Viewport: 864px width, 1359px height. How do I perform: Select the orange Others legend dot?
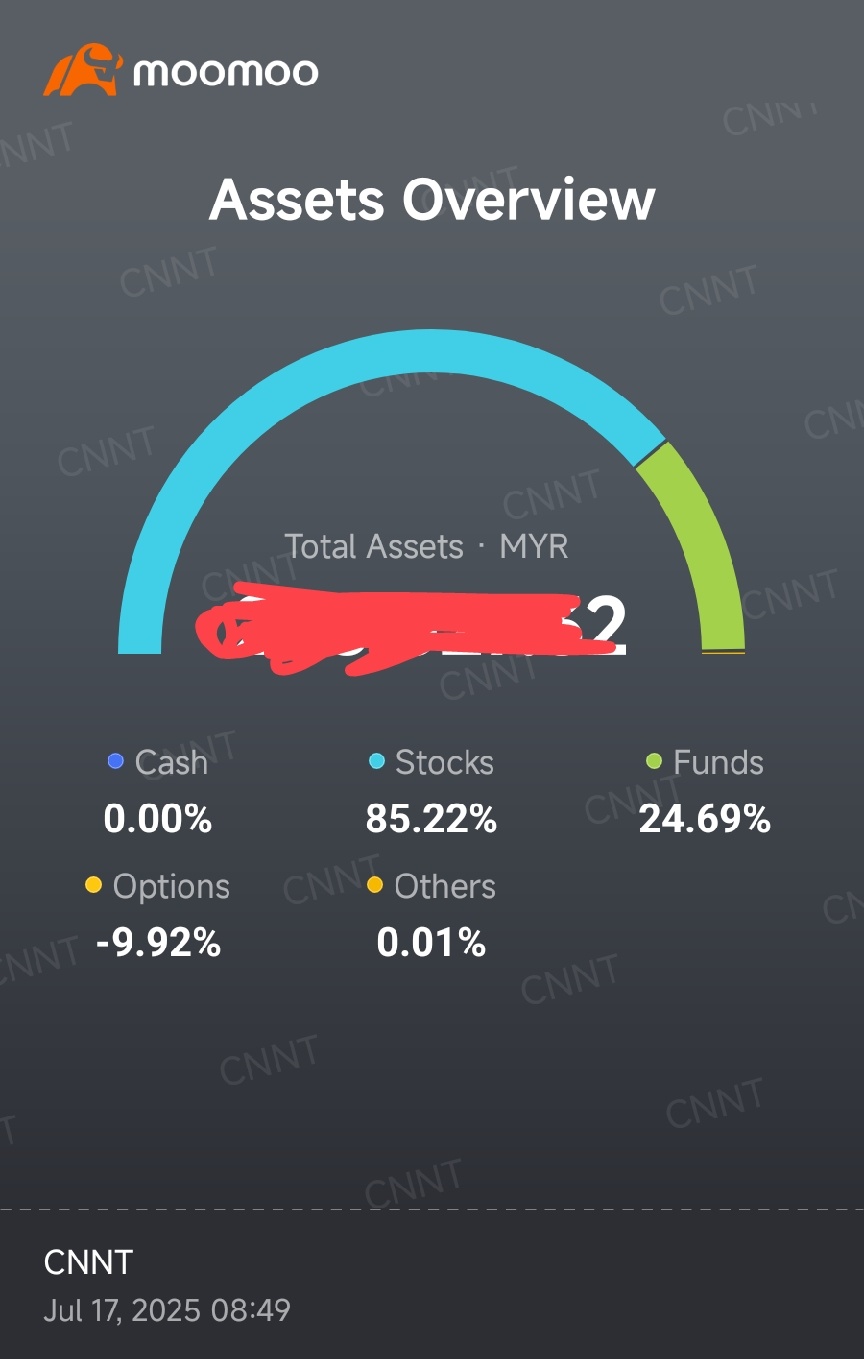[375, 885]
